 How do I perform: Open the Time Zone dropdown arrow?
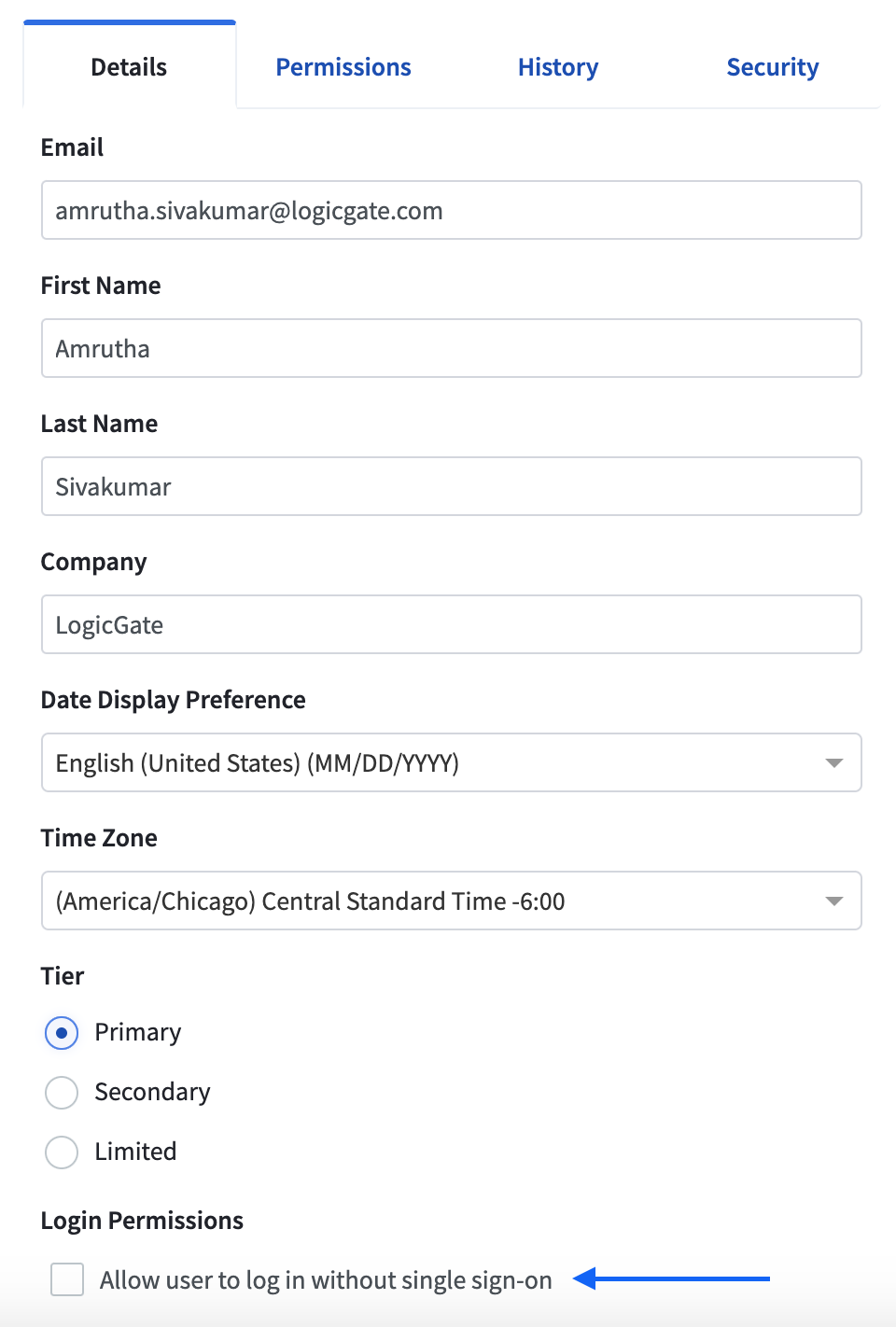[x=834, y=901]
